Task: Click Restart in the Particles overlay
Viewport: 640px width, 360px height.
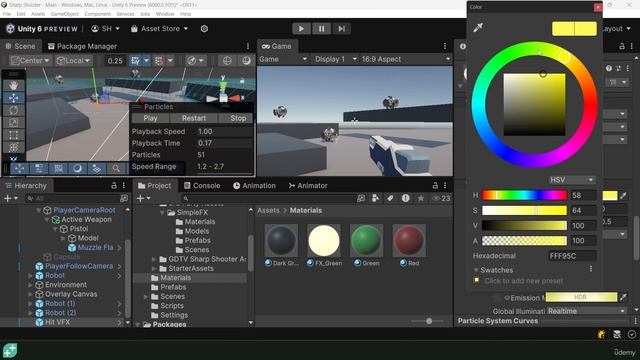Action: point(194,118)
